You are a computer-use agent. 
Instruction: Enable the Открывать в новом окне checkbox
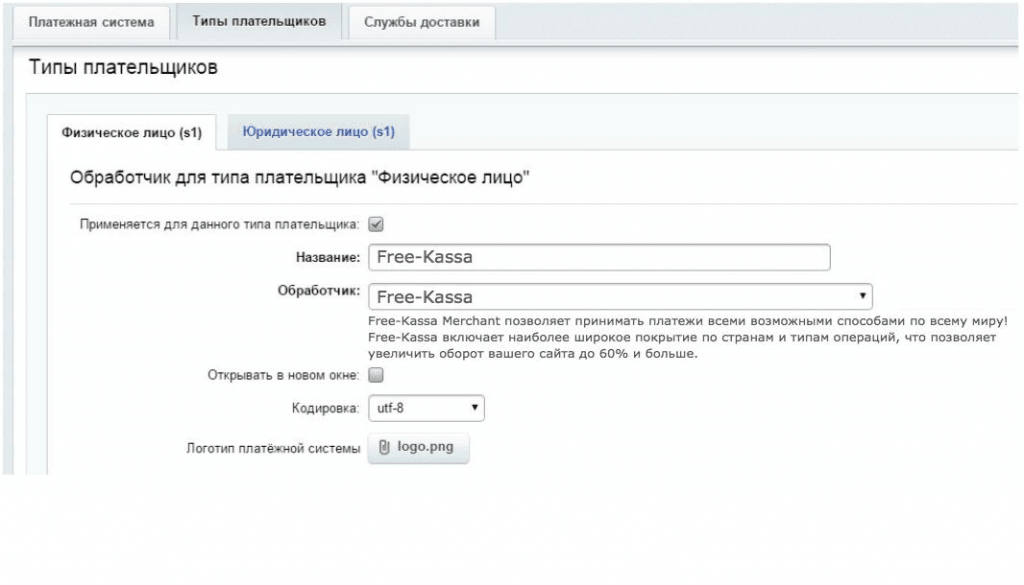[x=376, y=375]
